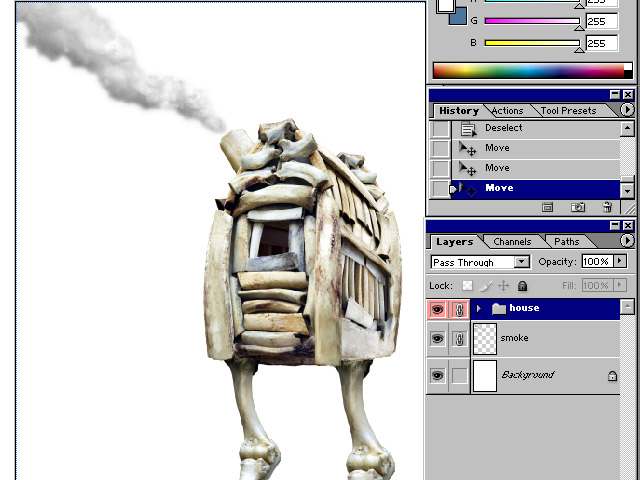640x480 pixels.
Task: Create new snapshot with camera icon
Action: coord(577,207)
